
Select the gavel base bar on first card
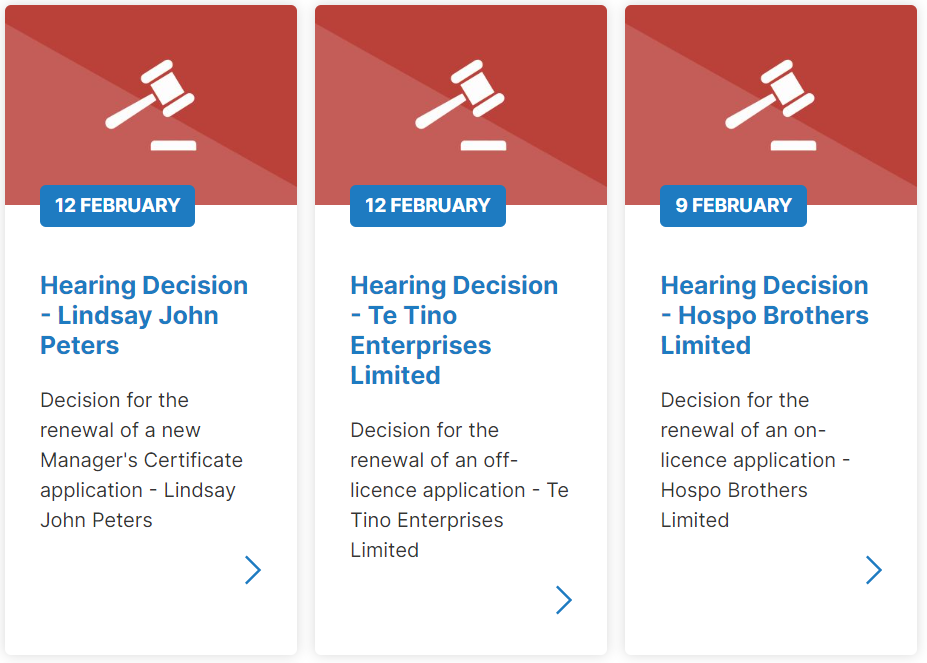[x=173, y=146]
